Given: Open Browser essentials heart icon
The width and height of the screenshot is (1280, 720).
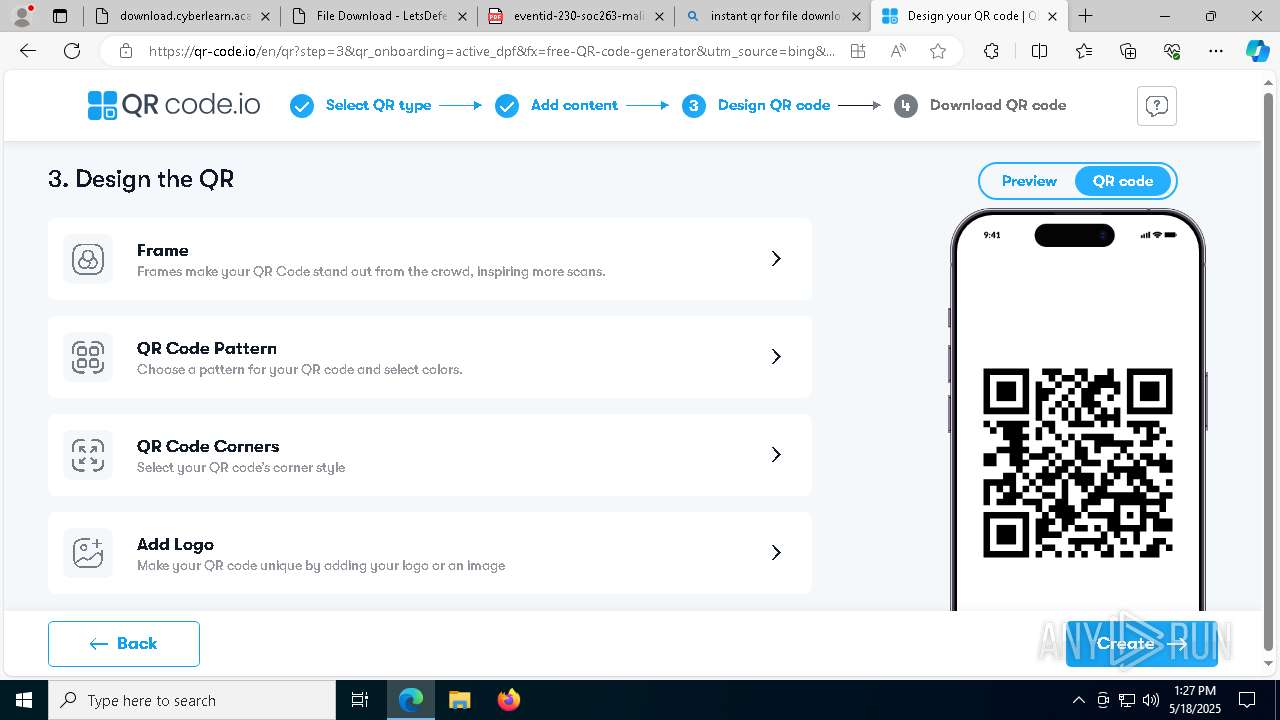Looking at the screenshot, I should (1172, 51).
